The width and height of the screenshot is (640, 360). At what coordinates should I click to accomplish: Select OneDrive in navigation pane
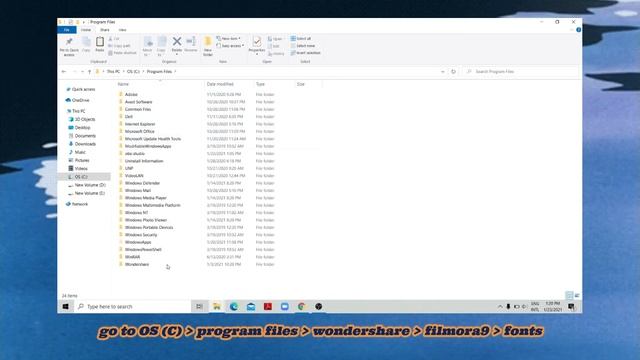(80, 100)
